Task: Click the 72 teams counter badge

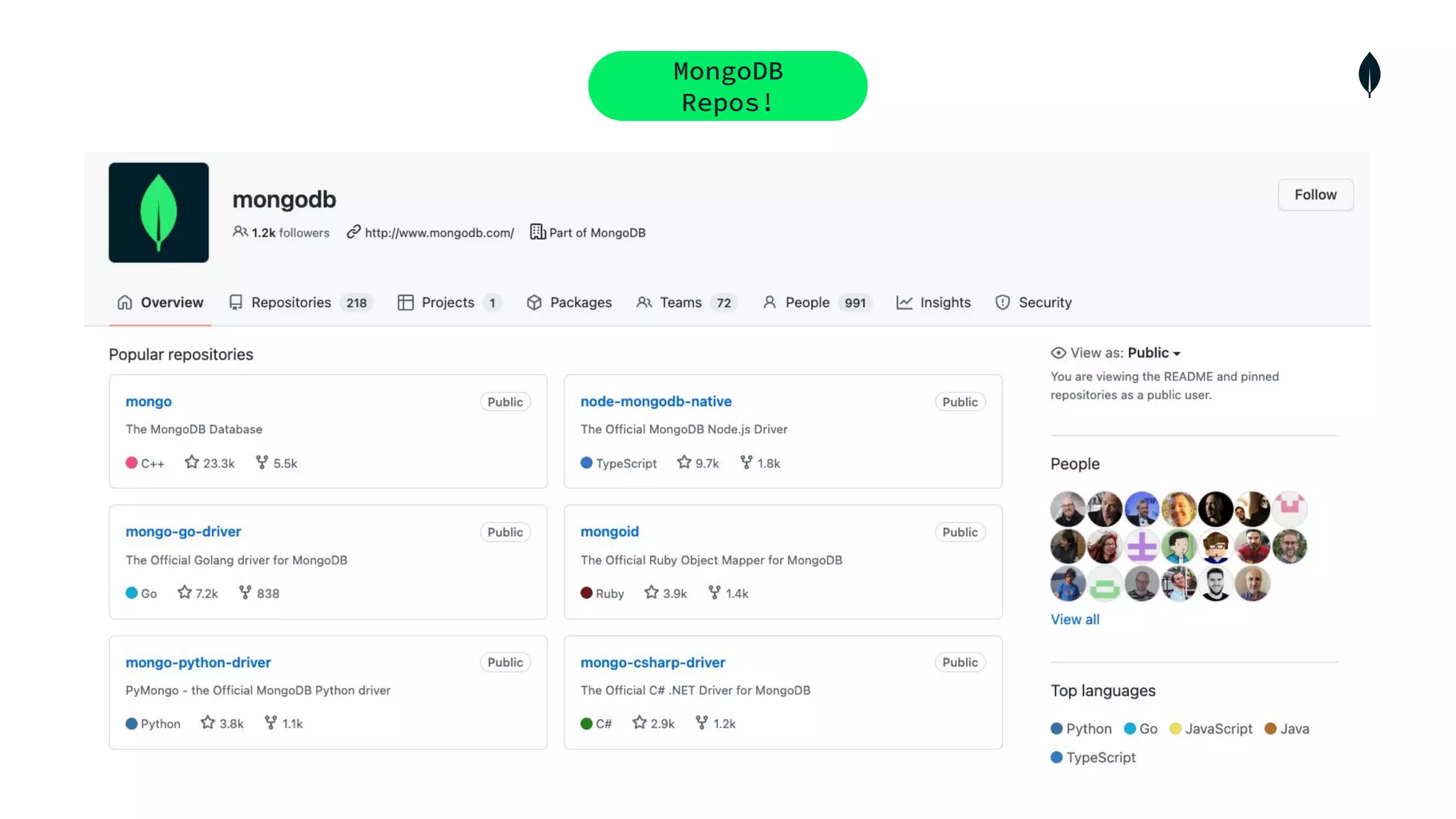Action: click(724, 303)
